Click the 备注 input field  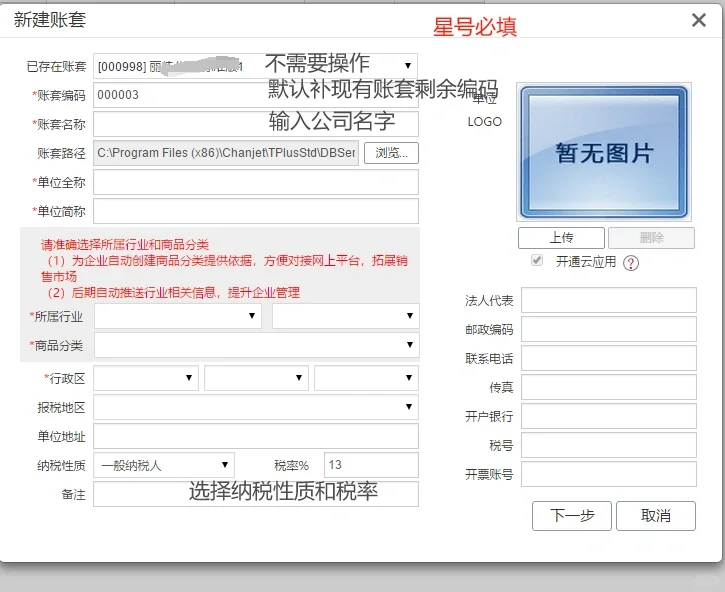(256, 494)
